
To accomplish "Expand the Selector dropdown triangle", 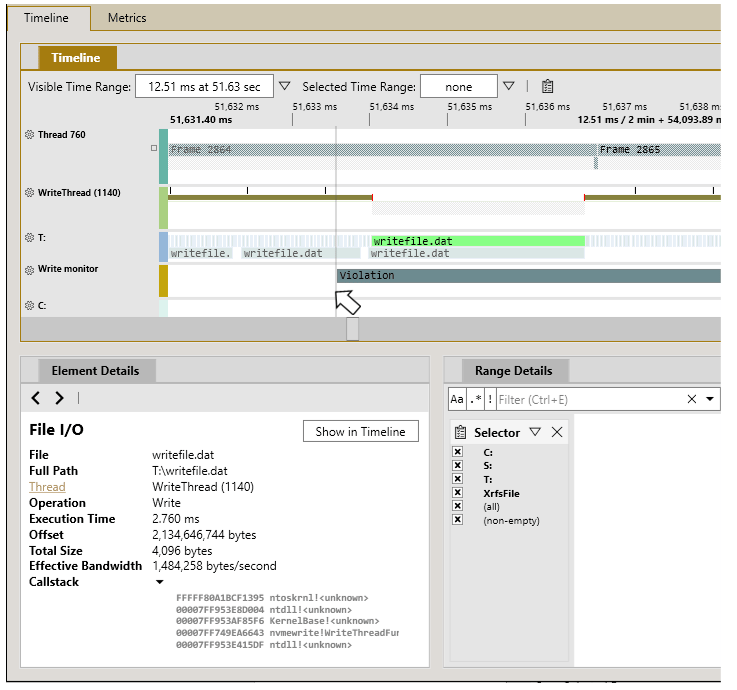I will [x=535, y=432].
